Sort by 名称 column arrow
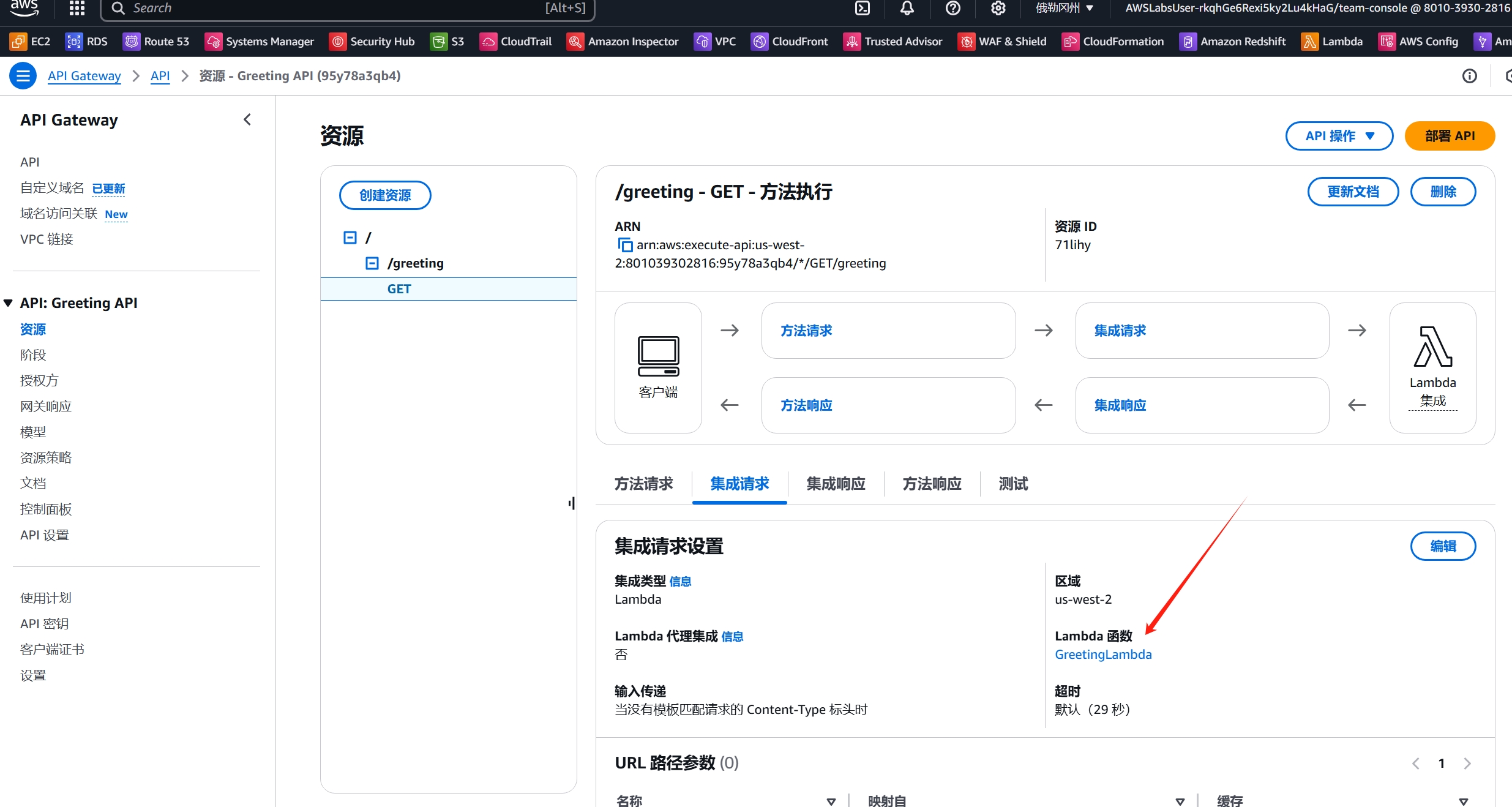The image size is (1512, 807). (831, 801)
